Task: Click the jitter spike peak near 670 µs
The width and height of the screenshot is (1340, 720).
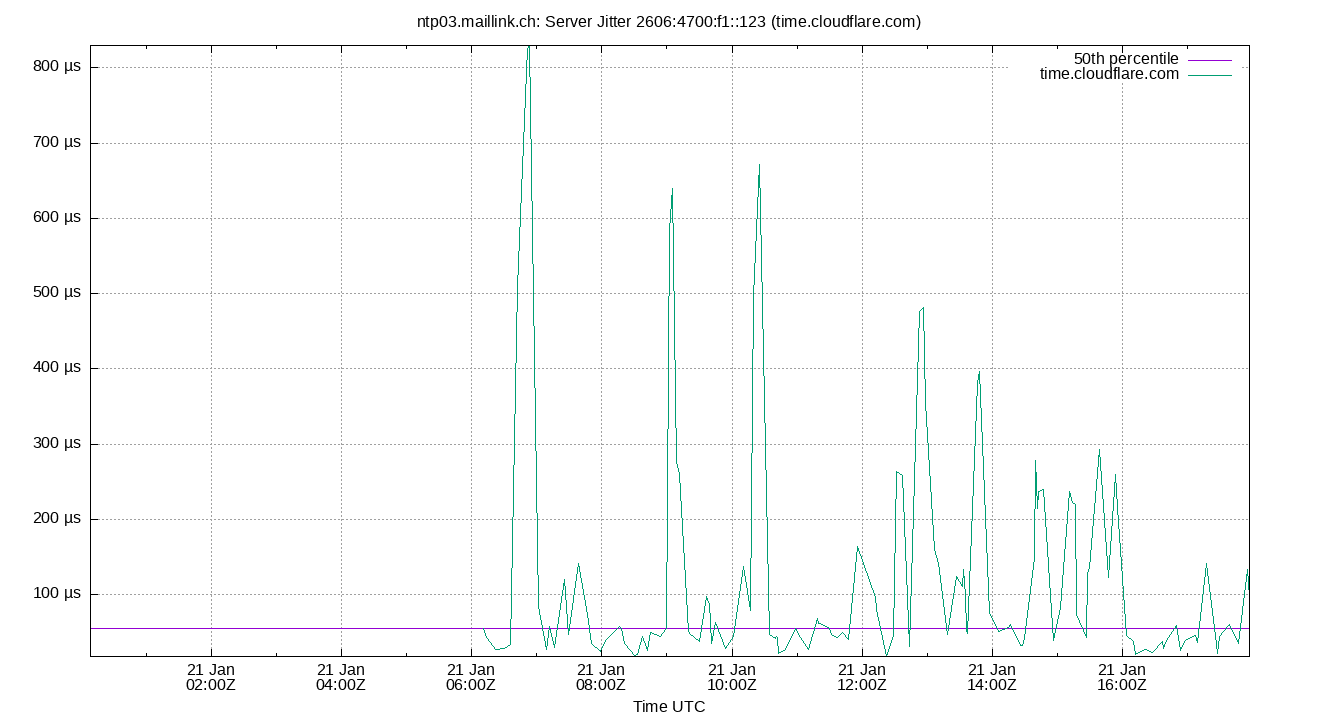Action: (x=759, y=166)
